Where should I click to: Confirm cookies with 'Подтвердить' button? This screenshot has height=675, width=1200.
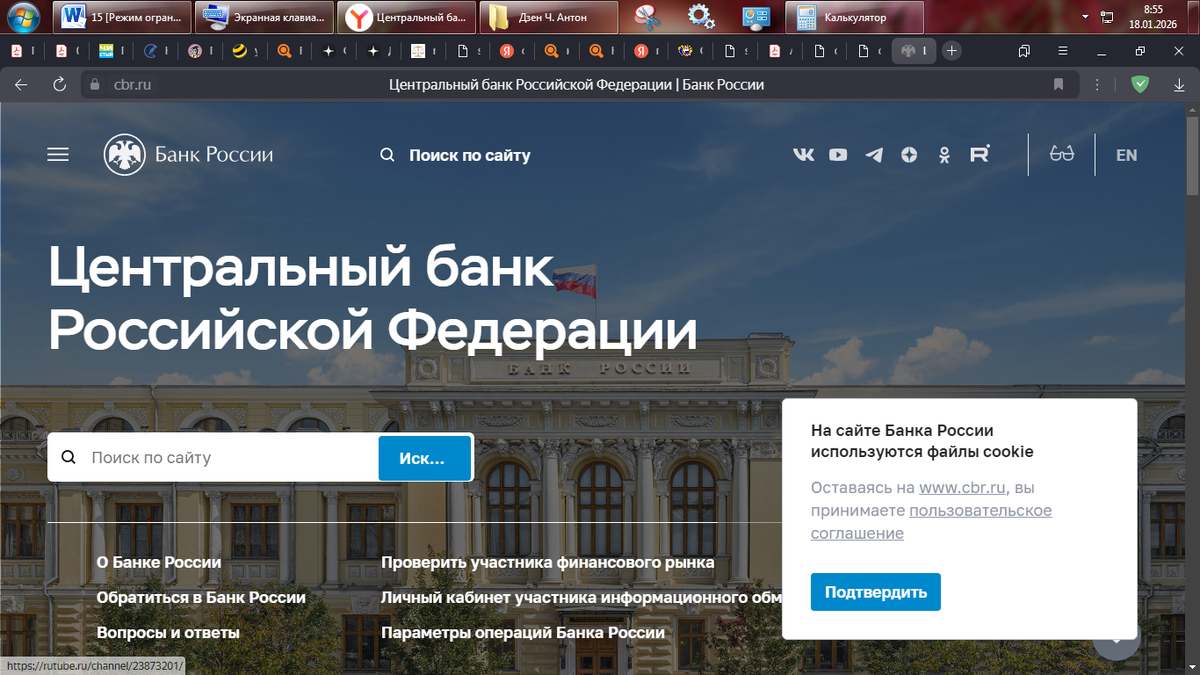[x=876, y=592]
